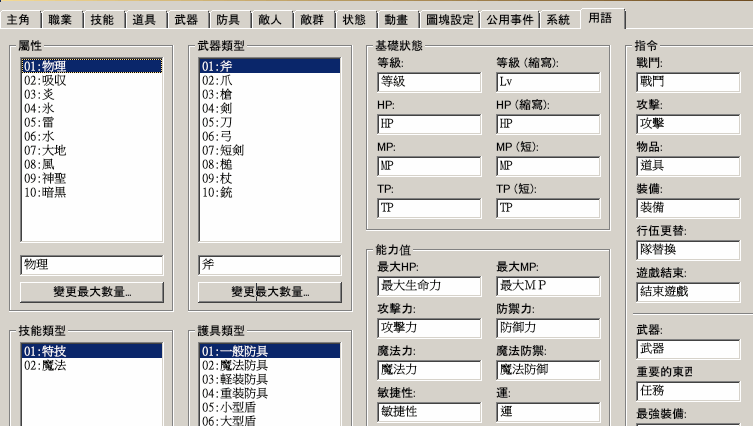Click 變更最大數量 button under 武器類型 list

point(270,292)
